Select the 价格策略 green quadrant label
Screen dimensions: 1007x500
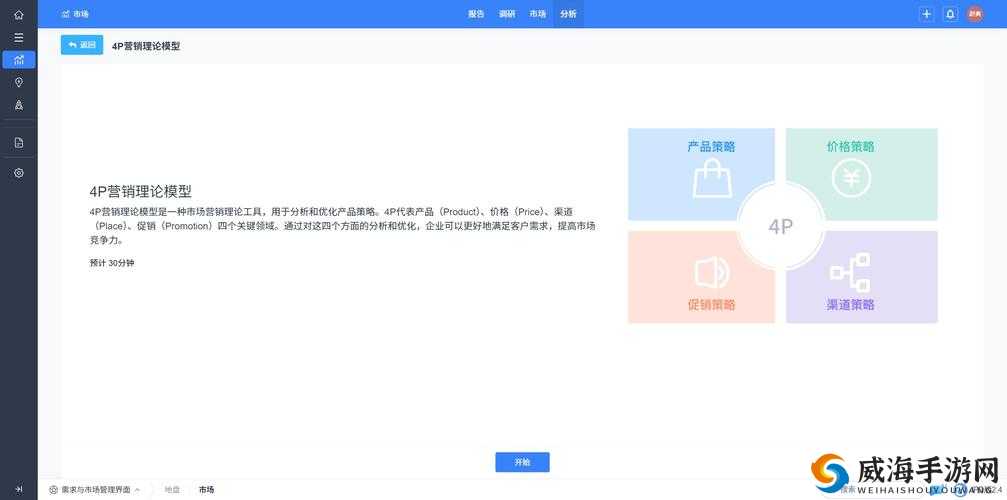point(850,146)
